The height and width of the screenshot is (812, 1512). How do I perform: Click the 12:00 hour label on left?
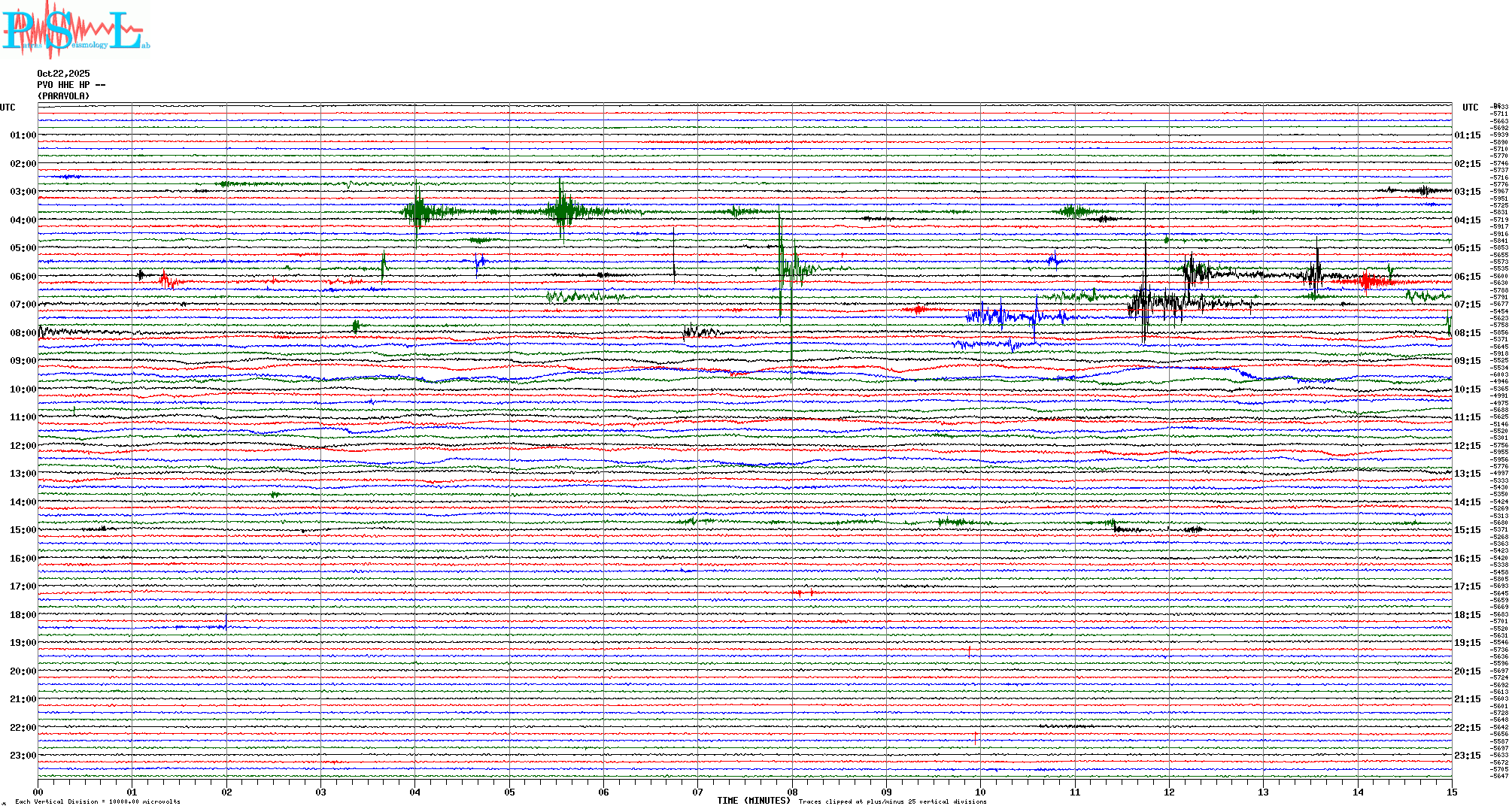click(x=23, y=446)
